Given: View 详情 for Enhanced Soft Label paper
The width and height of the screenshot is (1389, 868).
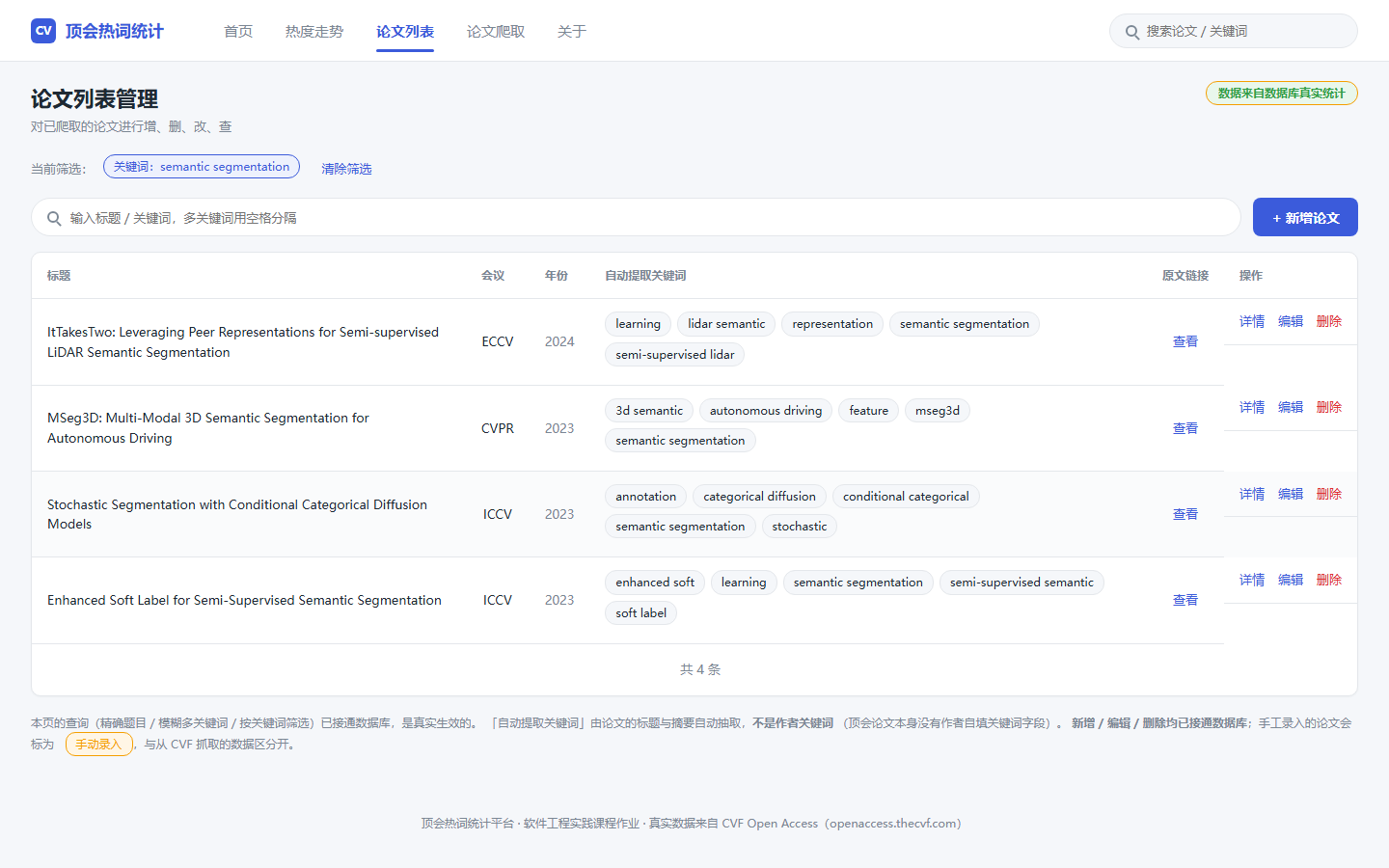Looking at the screenshot, I should pyautogui.click(x=1252, y=580).
